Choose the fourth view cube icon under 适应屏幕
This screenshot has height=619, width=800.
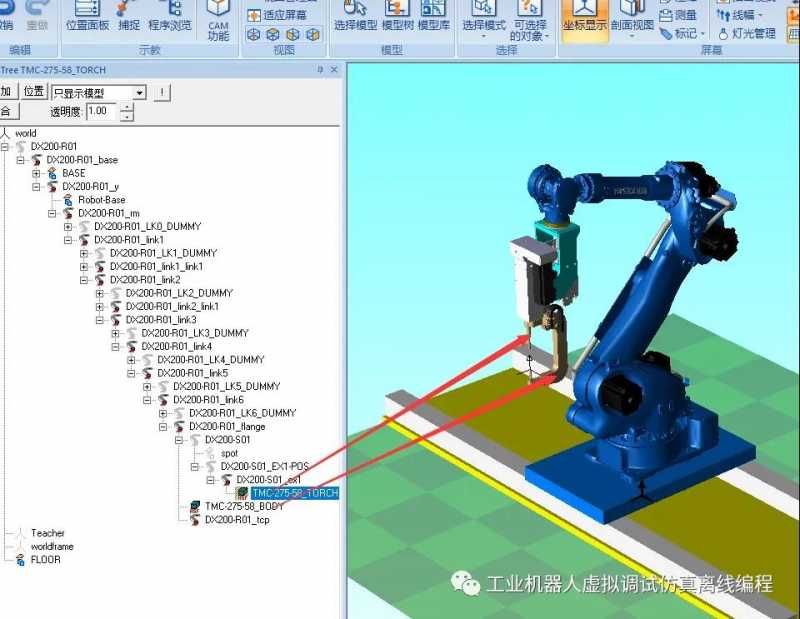(313, 35)
